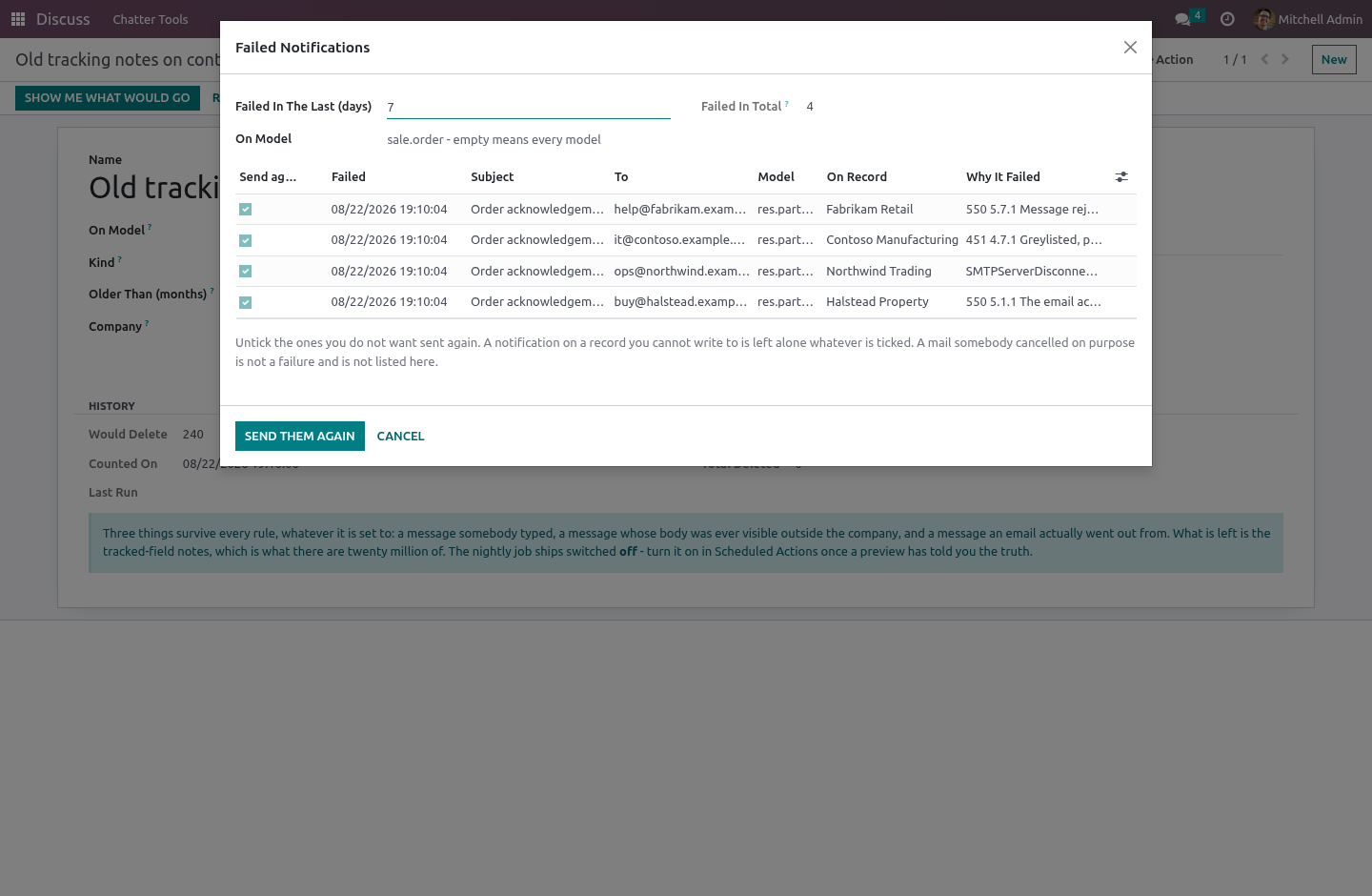Click Show Me What Would Go button
1372x896 pixels.
(x=108, y=97)
